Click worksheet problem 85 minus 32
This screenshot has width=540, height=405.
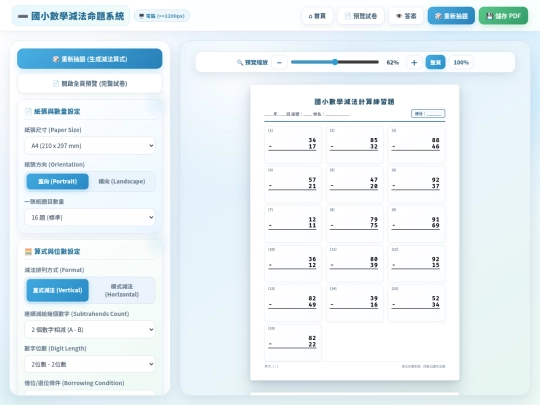tap(354, 145)
